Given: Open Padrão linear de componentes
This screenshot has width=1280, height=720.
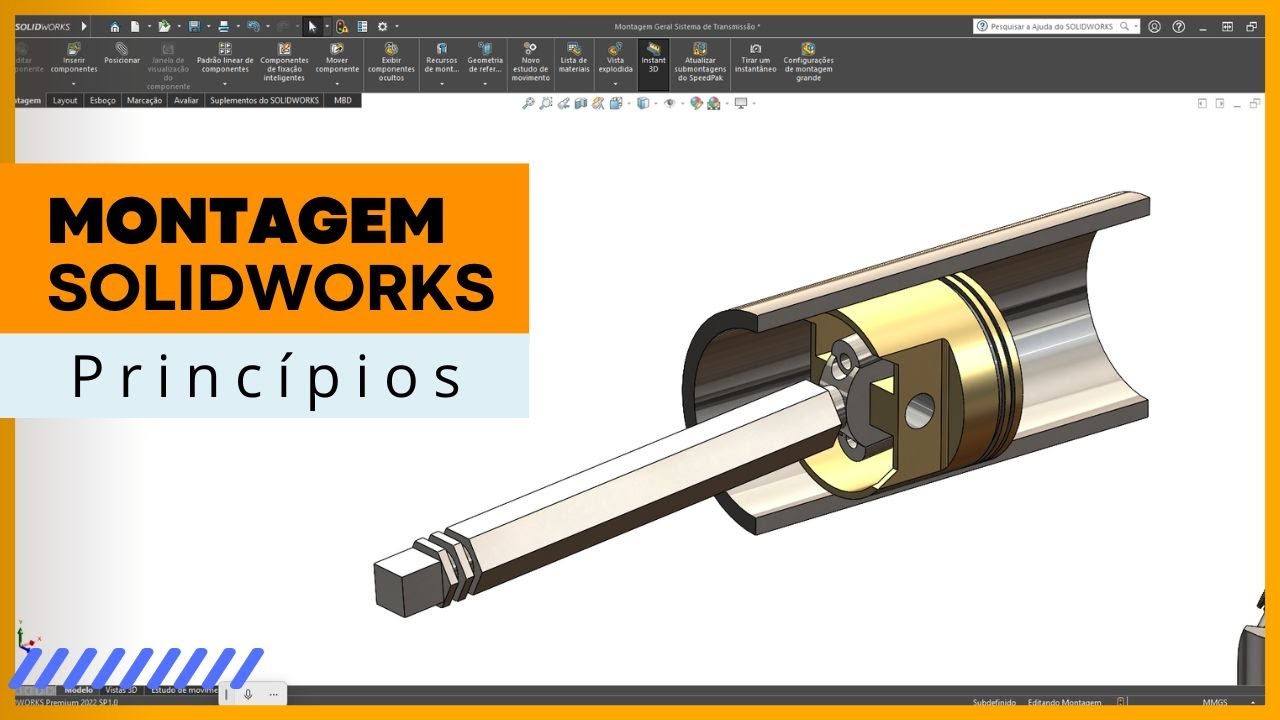Looking at the screenshot, I should 225,59.
